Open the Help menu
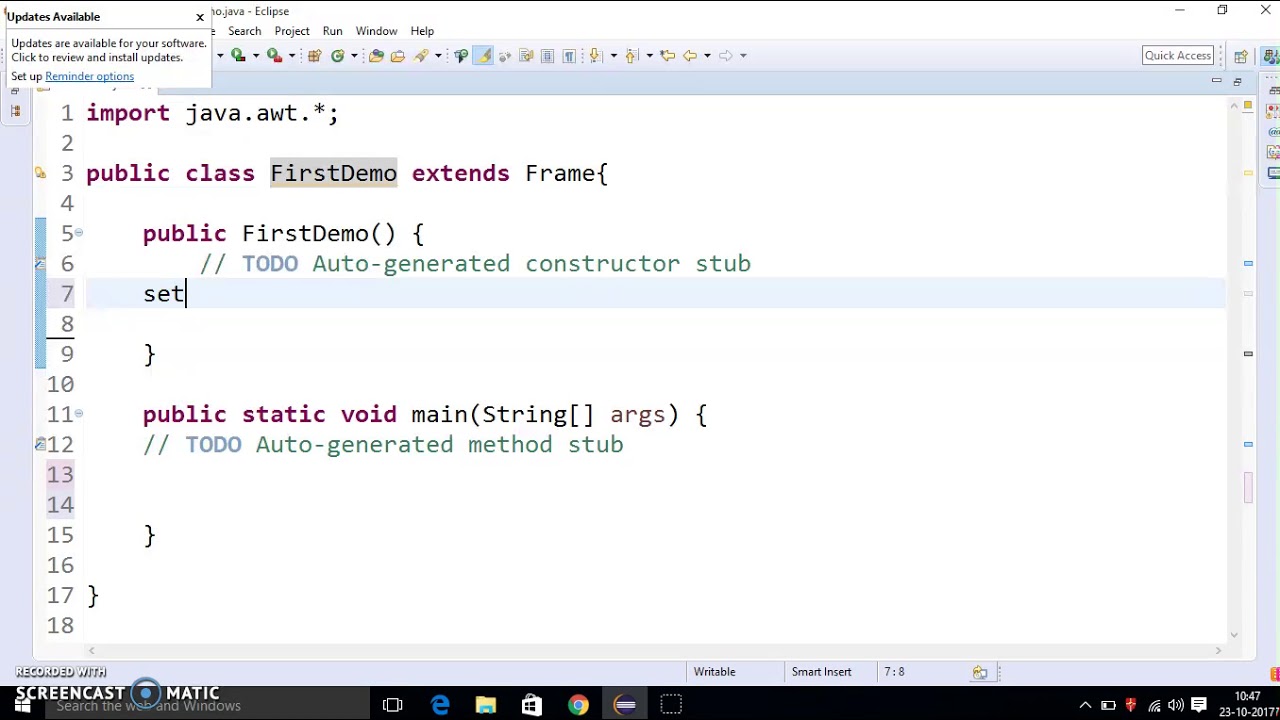The height and width of the screenshot is (720, 1280). pyautogui.click(x=422, y=31)
